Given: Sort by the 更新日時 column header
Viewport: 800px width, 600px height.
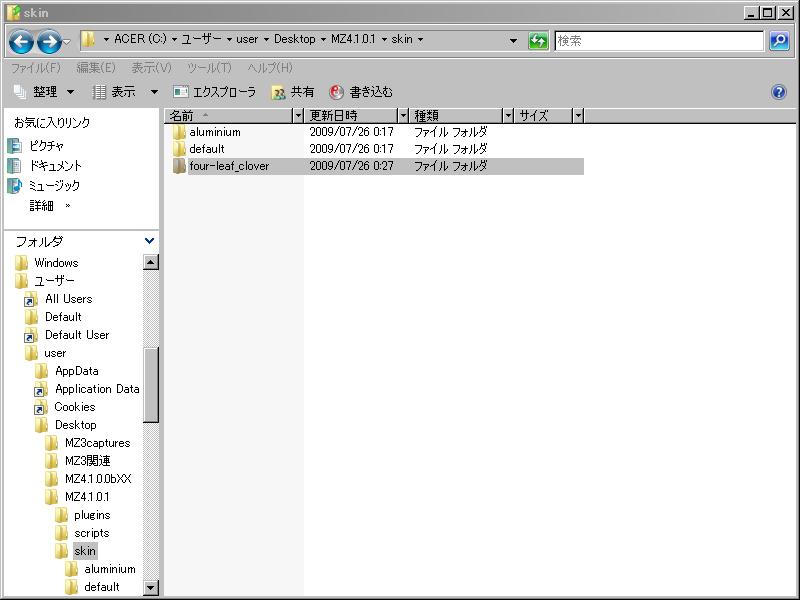Looking at the screenshot, I should 351,116.
